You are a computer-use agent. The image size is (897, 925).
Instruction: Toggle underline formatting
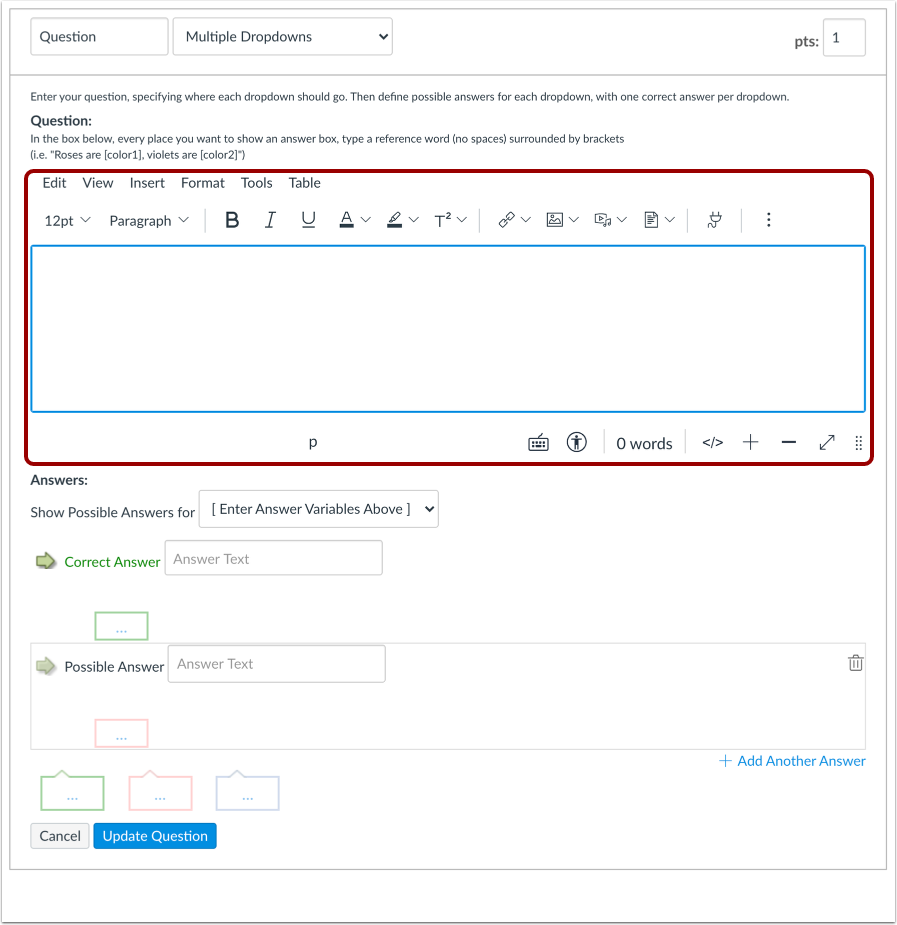(308, 219)
